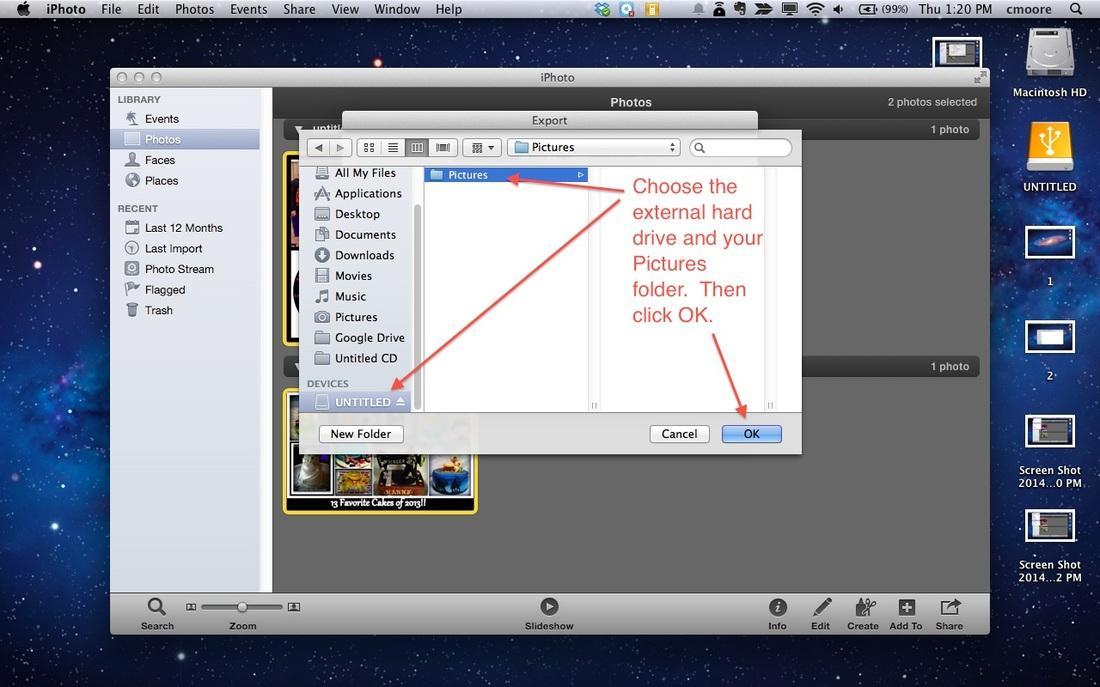Click the Search magnifier icon
Screen dimensions: 1100x687
157,607
